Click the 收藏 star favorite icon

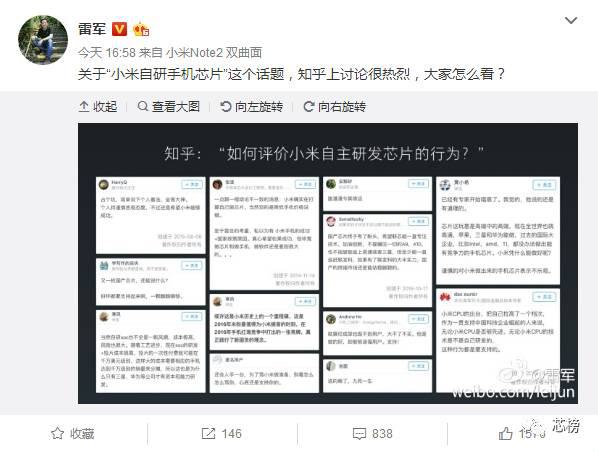click(57, 433)
